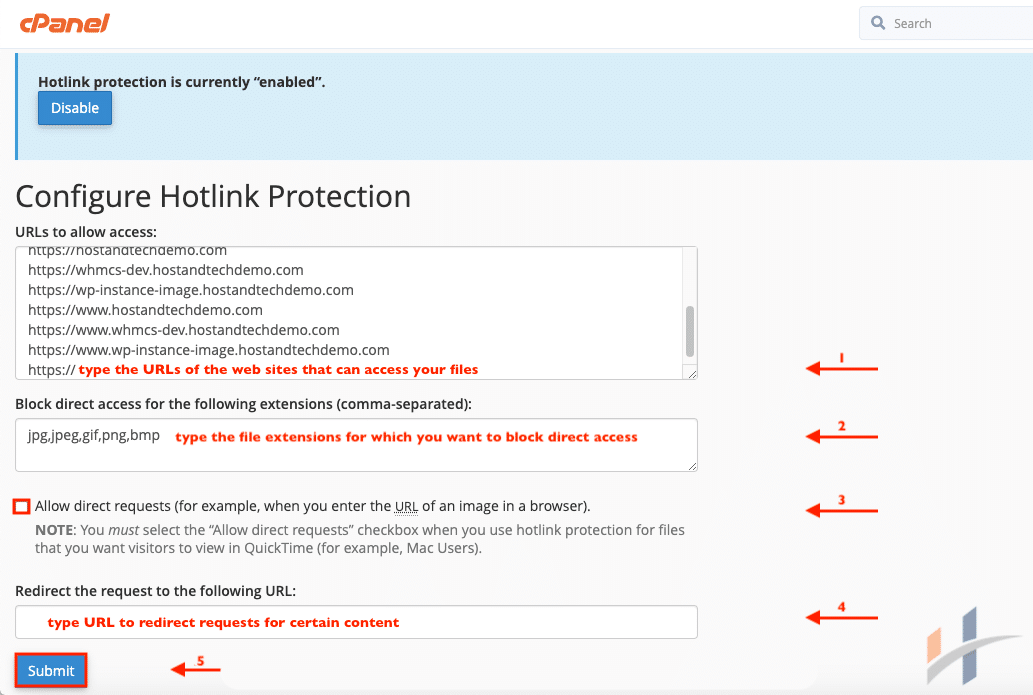The image size is (1033, 695).
Task: Click the Disable button for hotlink protection
Action: tap(74, 107)
